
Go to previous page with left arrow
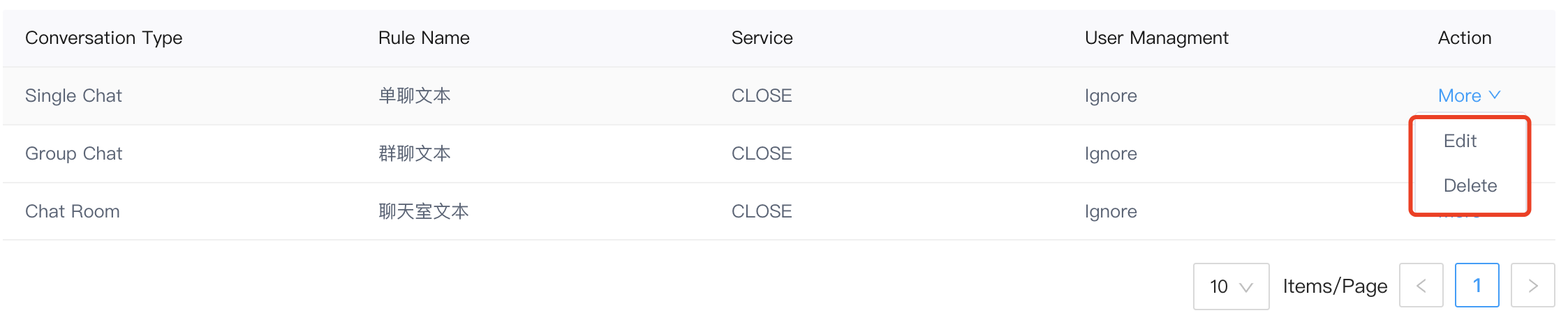point(1421,285)
